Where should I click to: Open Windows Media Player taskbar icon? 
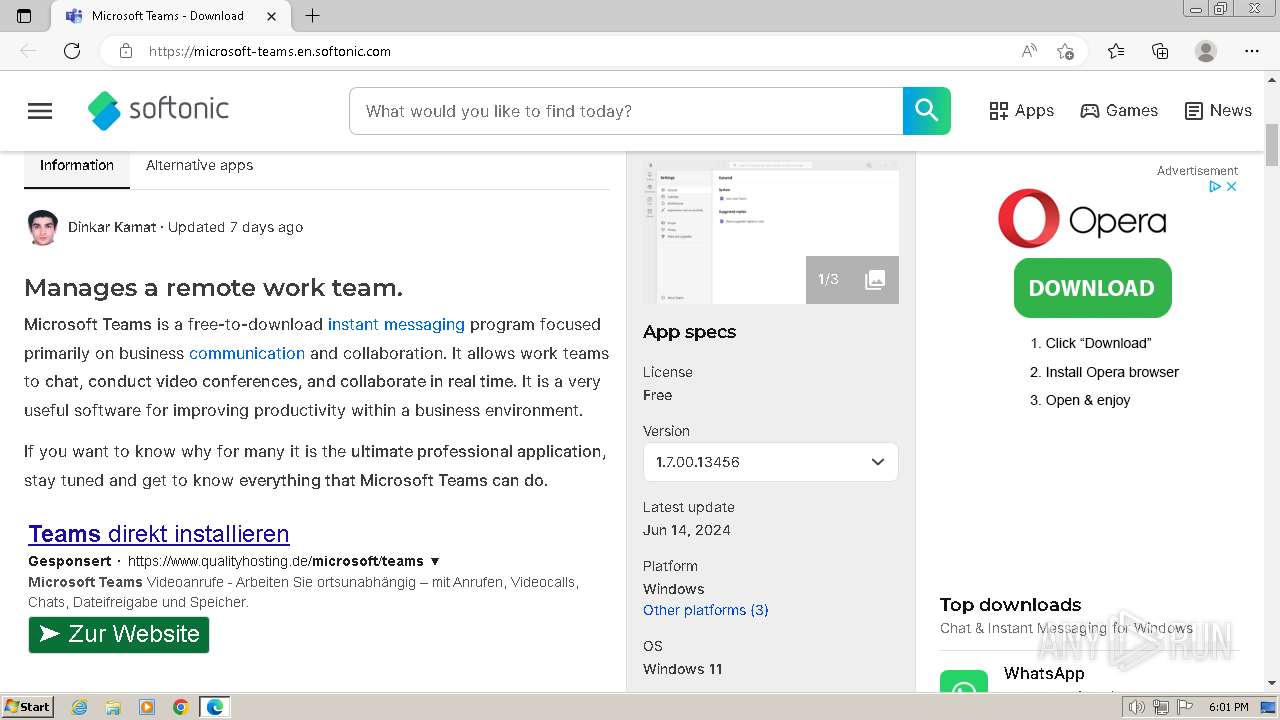[147, 707]
